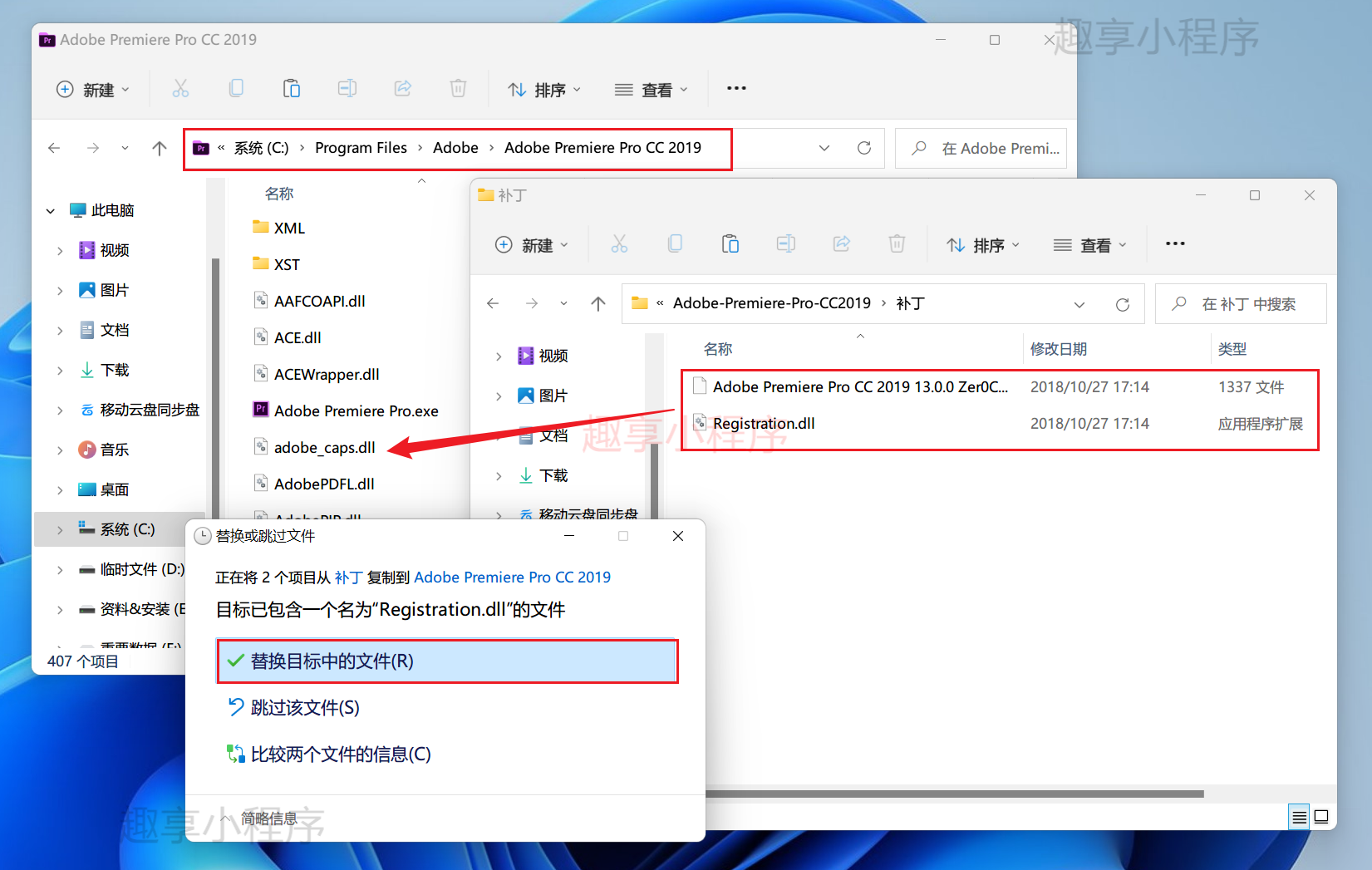This screenshot has height=870, width=1372.
Task: Refresh the Premiere folder window
Action: 864,148
